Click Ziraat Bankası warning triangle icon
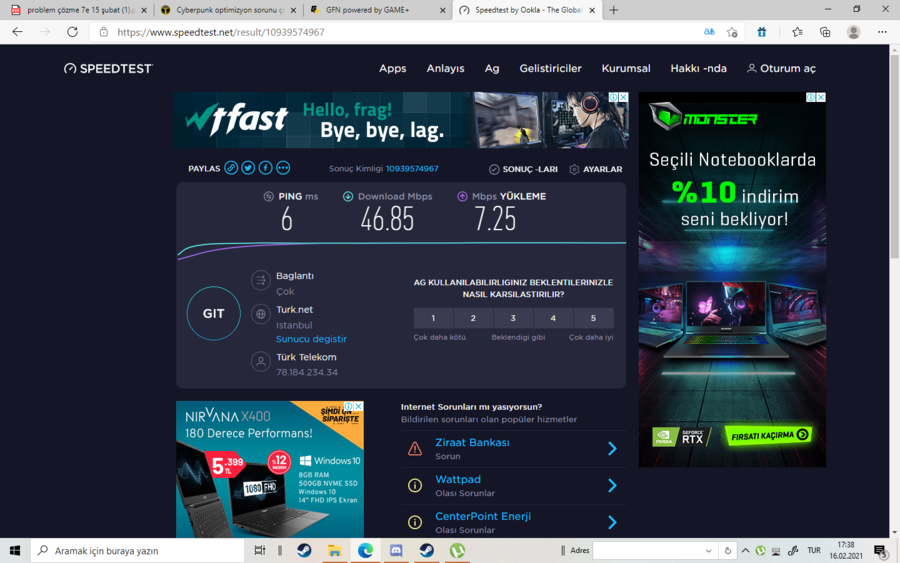The image size is (900, 563). [414, 448]
